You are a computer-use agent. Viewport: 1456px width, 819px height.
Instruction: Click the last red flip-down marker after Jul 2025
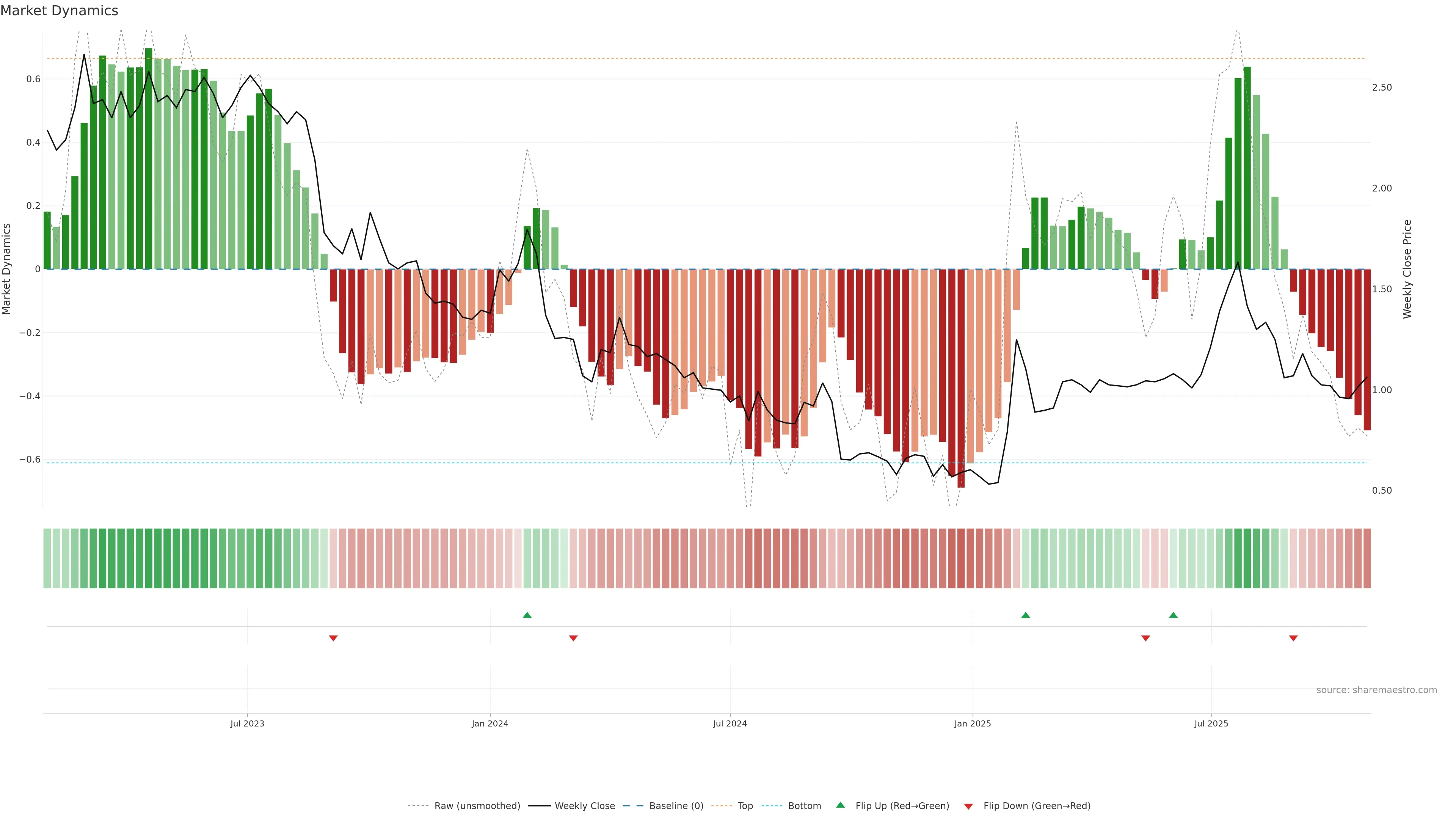[1293, 638]
